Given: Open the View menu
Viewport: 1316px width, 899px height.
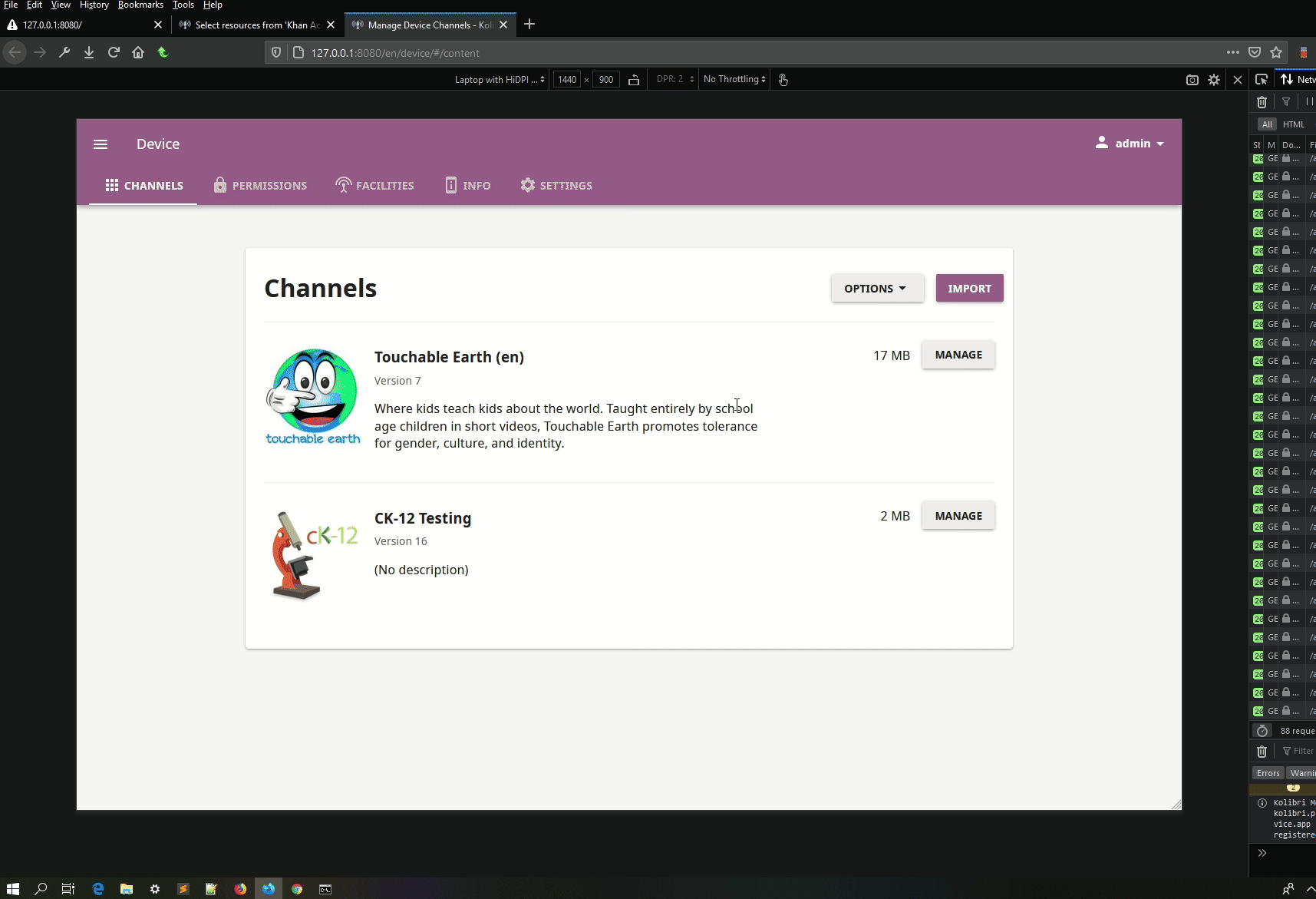Looking at the screenshot, I should (x=61, y=5).
